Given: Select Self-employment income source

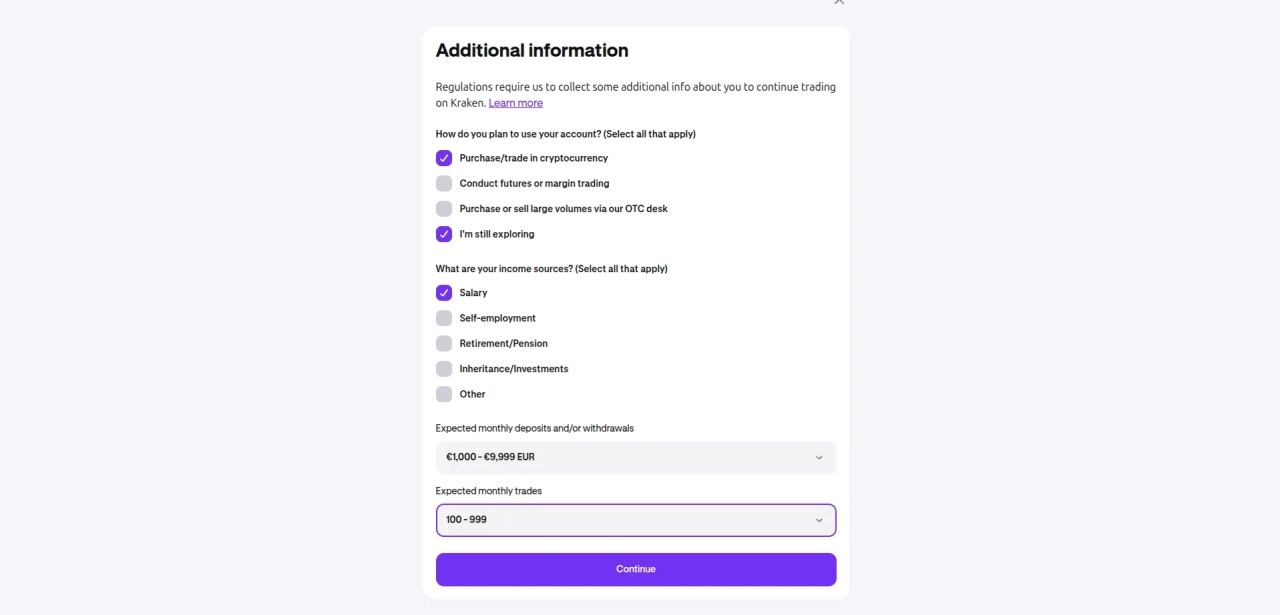Looking at the screenshot, I should click(444, 318).
